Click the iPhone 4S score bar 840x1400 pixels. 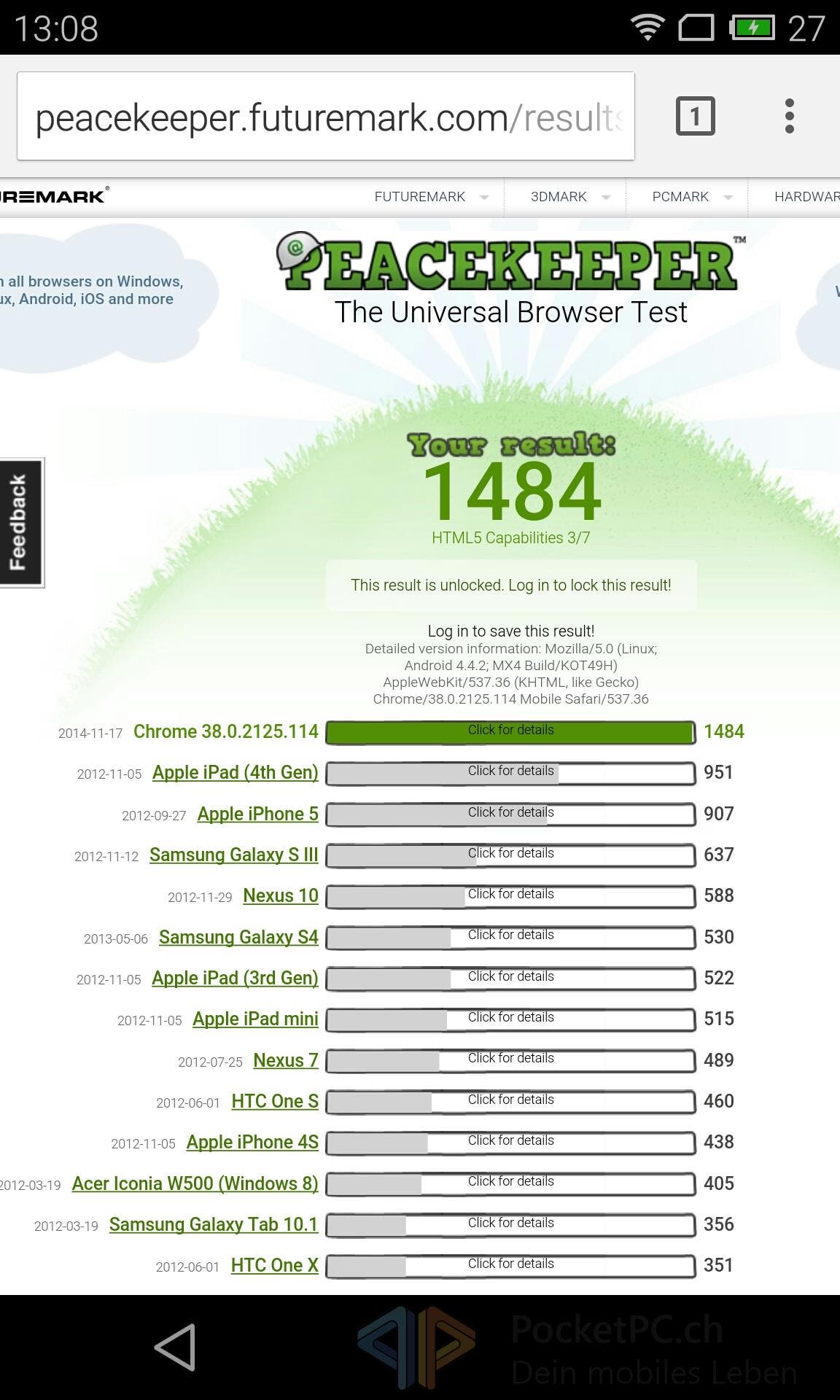(x=510, y=1143)
